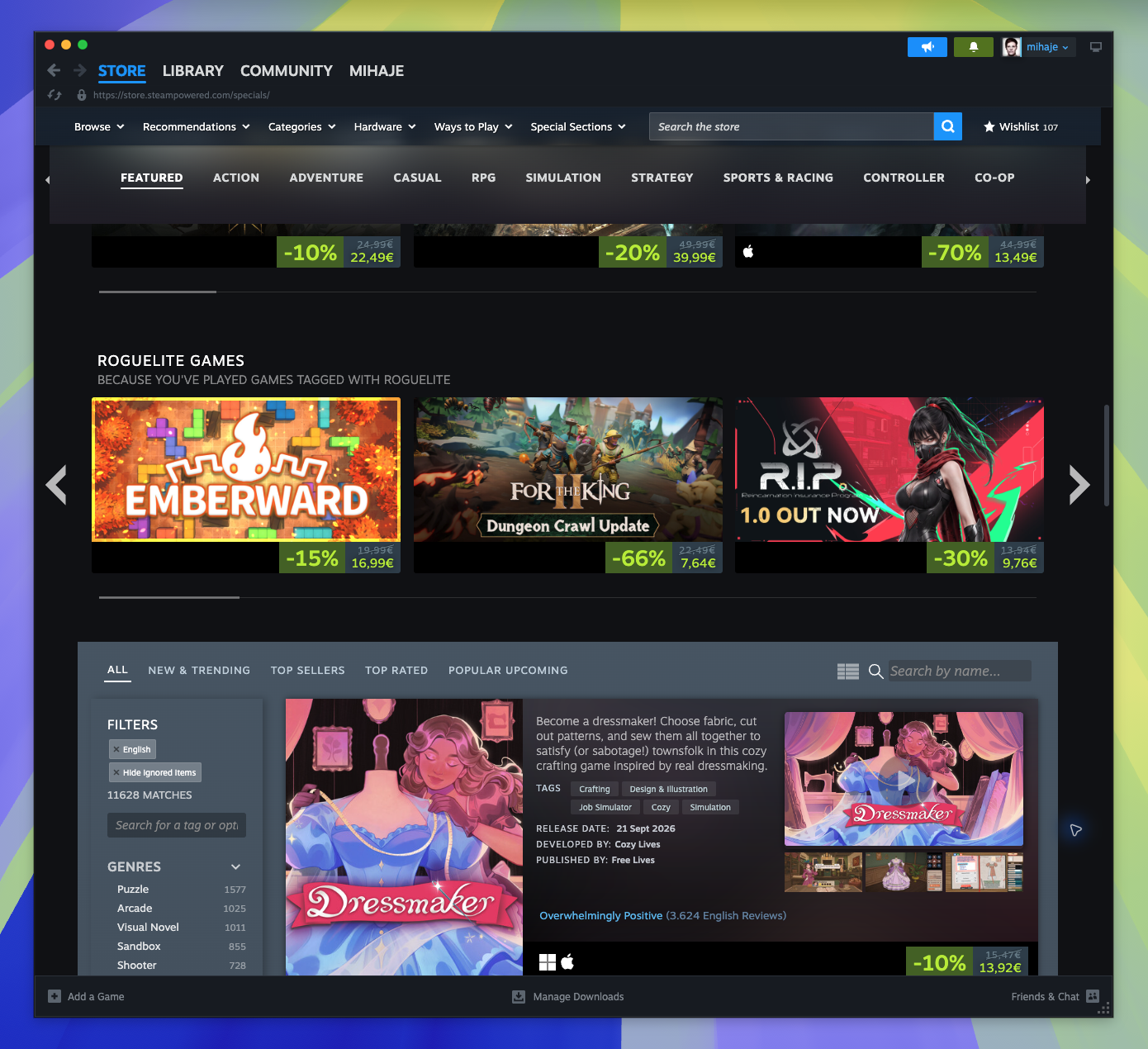Filter by Puzzle genre
Viewport: 1148px width, 1049px height.
coord(133,889)
